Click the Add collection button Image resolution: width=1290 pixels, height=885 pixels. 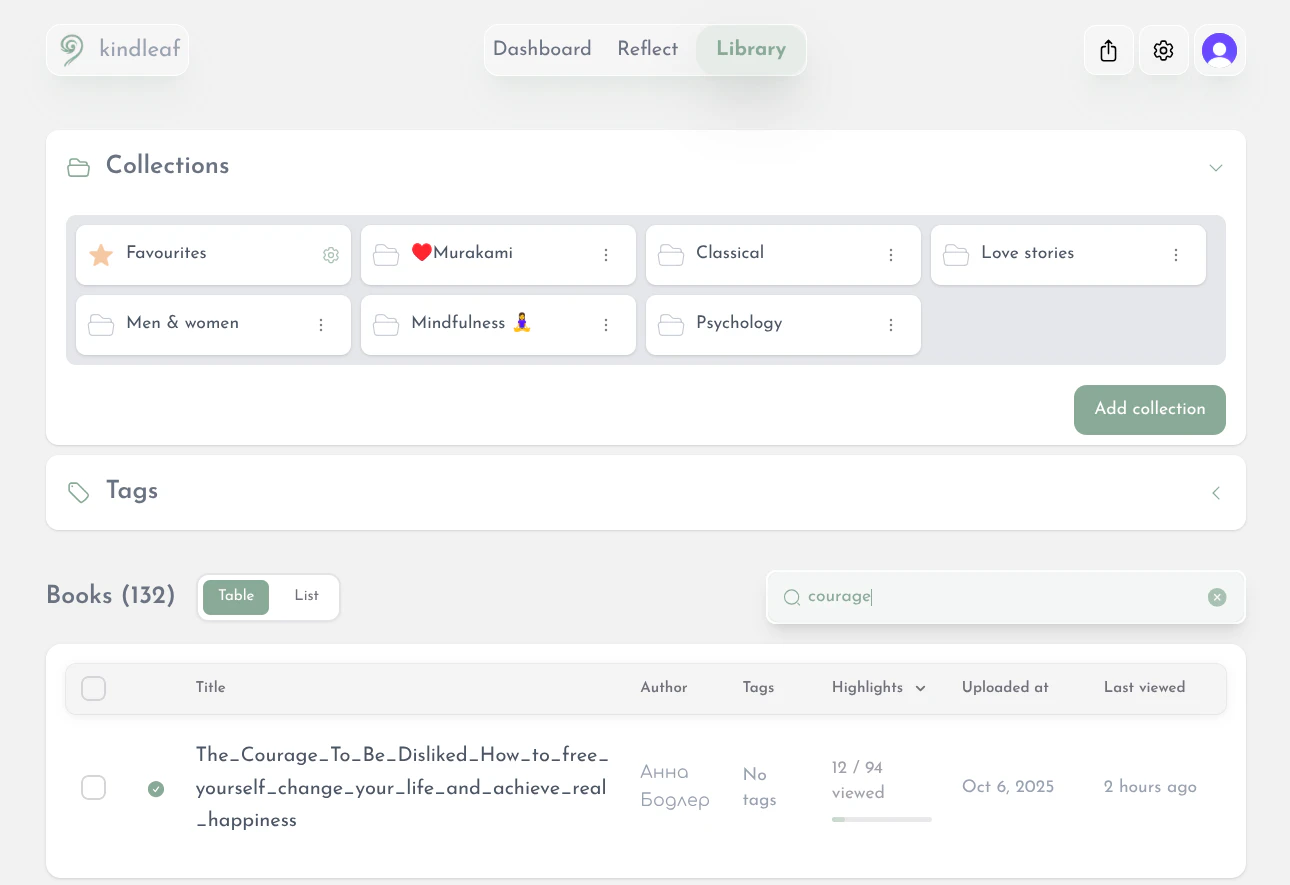click(x=1149, y=410)
